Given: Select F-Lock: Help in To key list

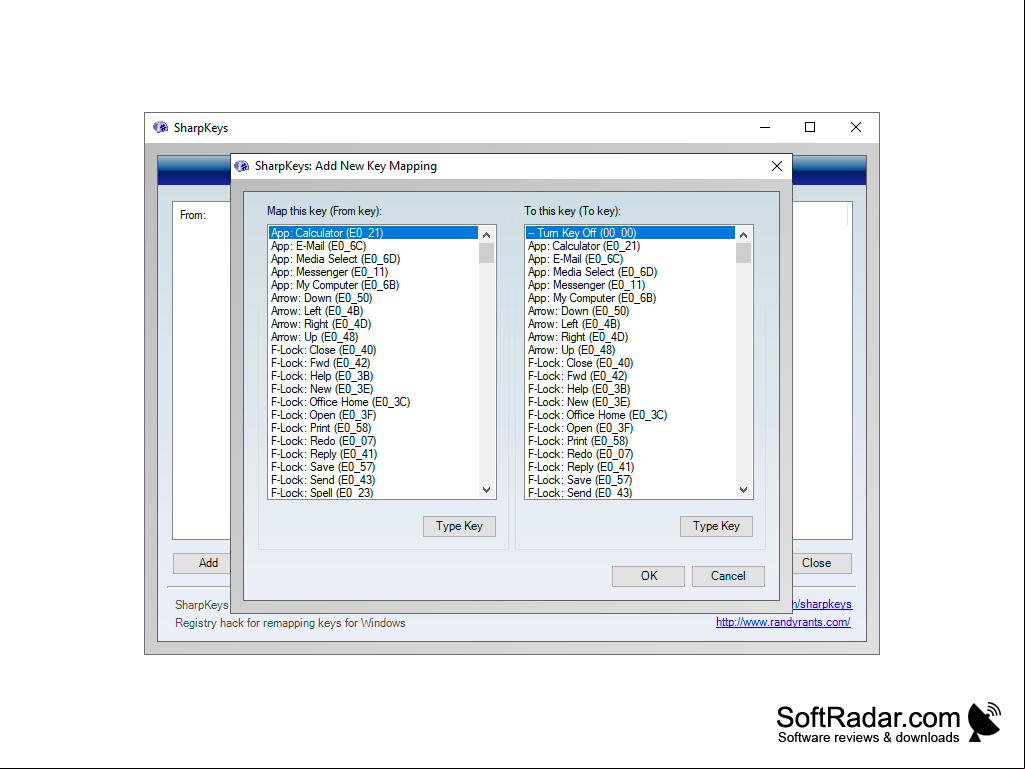Looking at the screenshot, I should tap(630, 389).
